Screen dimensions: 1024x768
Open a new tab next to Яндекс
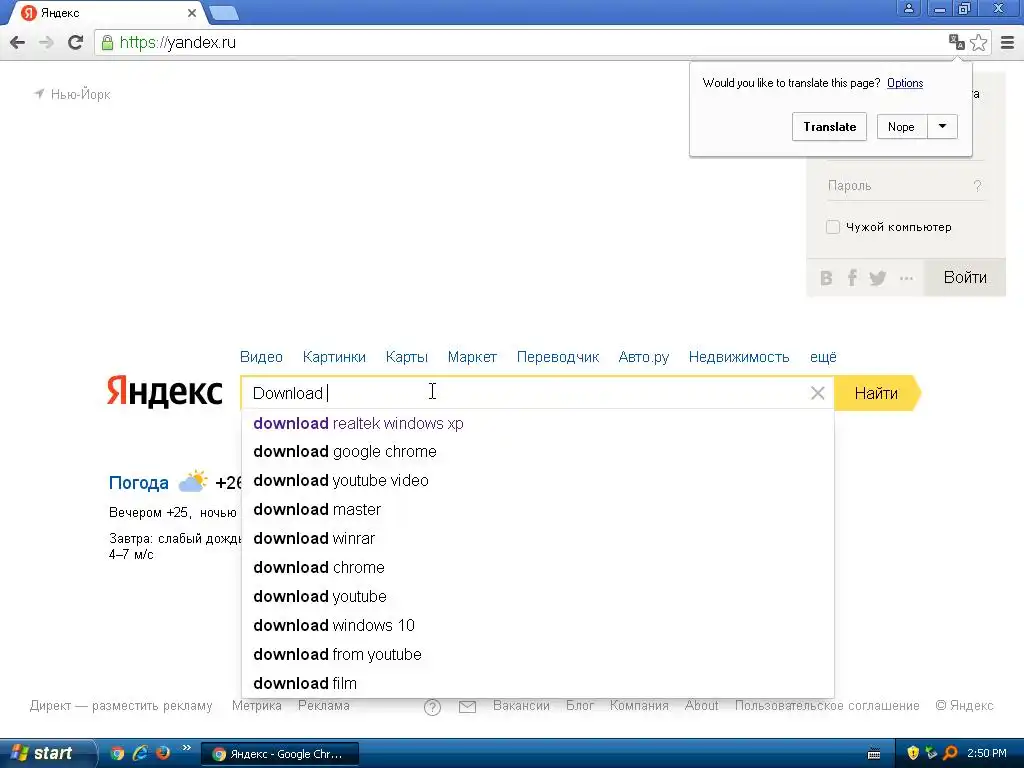225,12
